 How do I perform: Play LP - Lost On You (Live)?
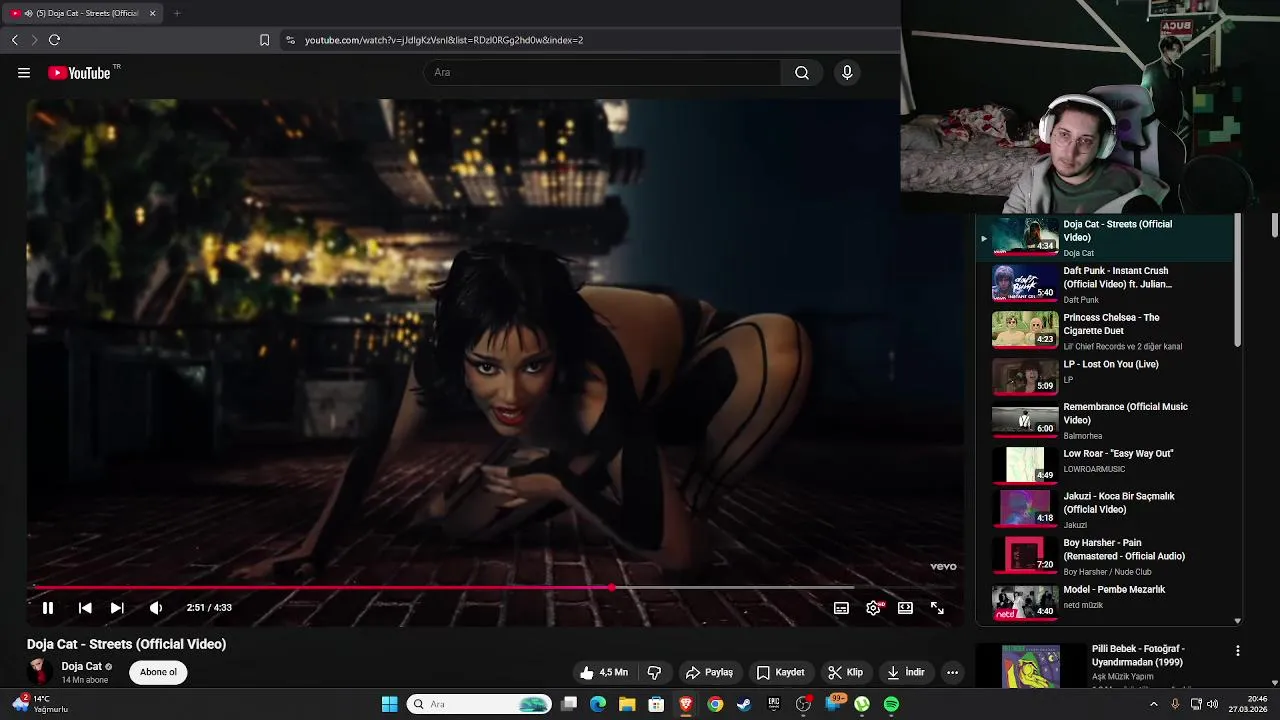pos(1105,376)
